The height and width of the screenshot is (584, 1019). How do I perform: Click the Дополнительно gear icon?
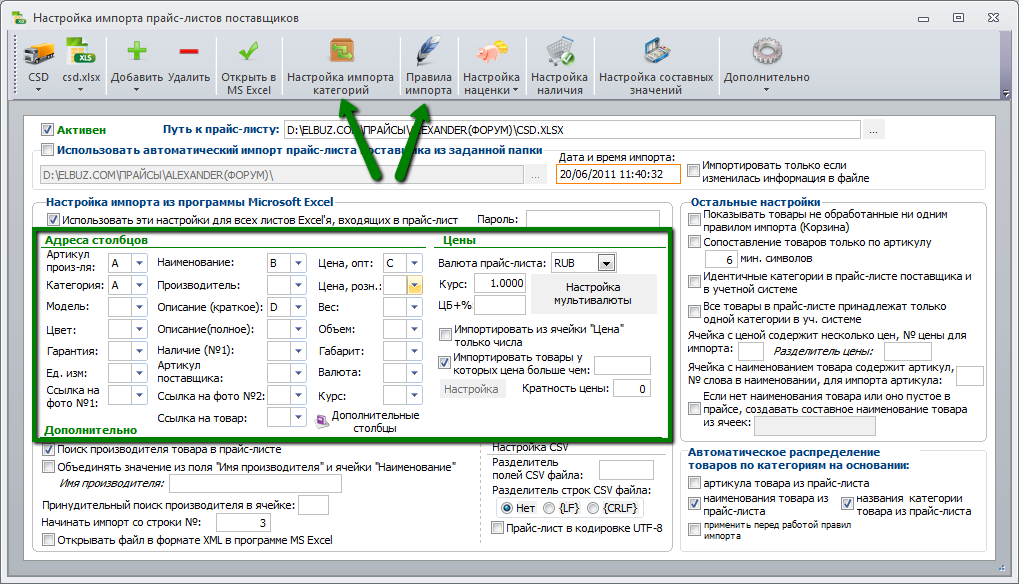click(767, 51)
